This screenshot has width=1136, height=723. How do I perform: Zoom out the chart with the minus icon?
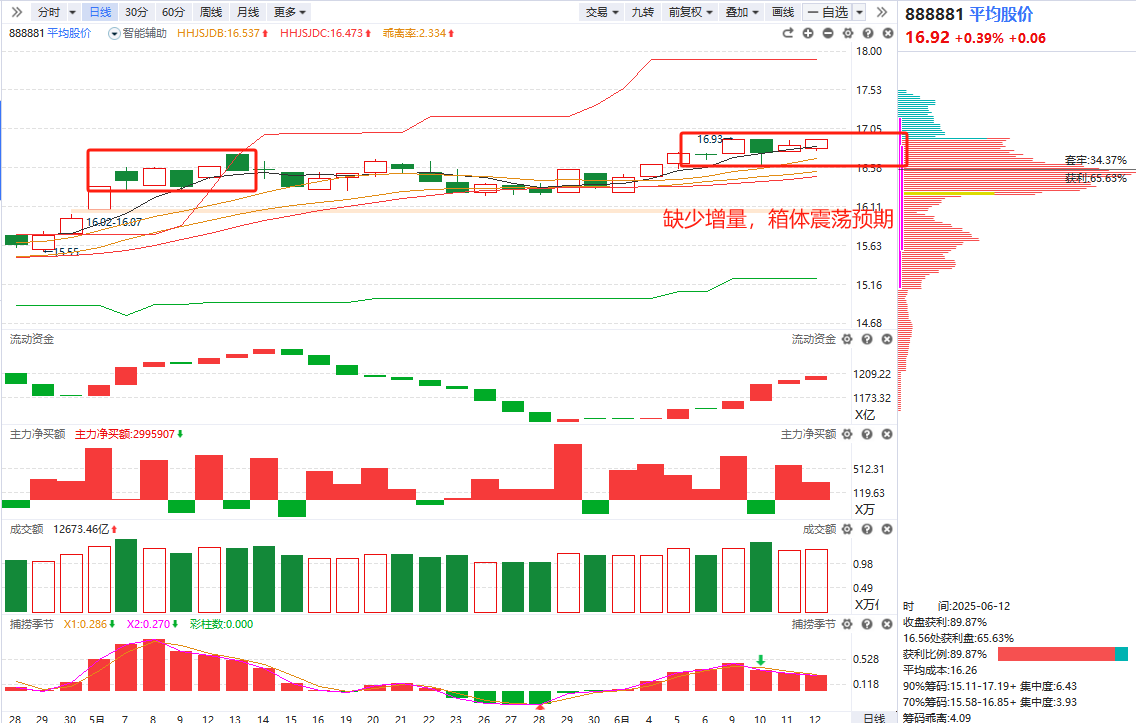tap(828, 33)
